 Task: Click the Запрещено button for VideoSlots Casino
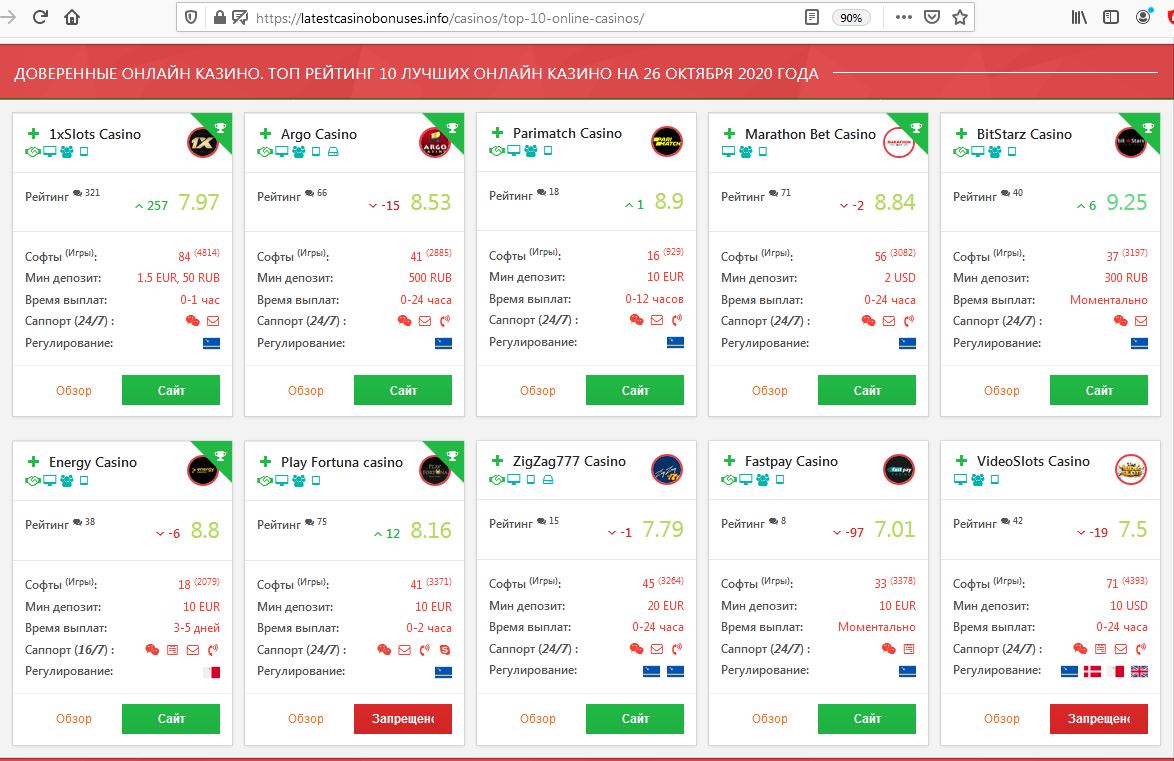[x=1099, y=718]
